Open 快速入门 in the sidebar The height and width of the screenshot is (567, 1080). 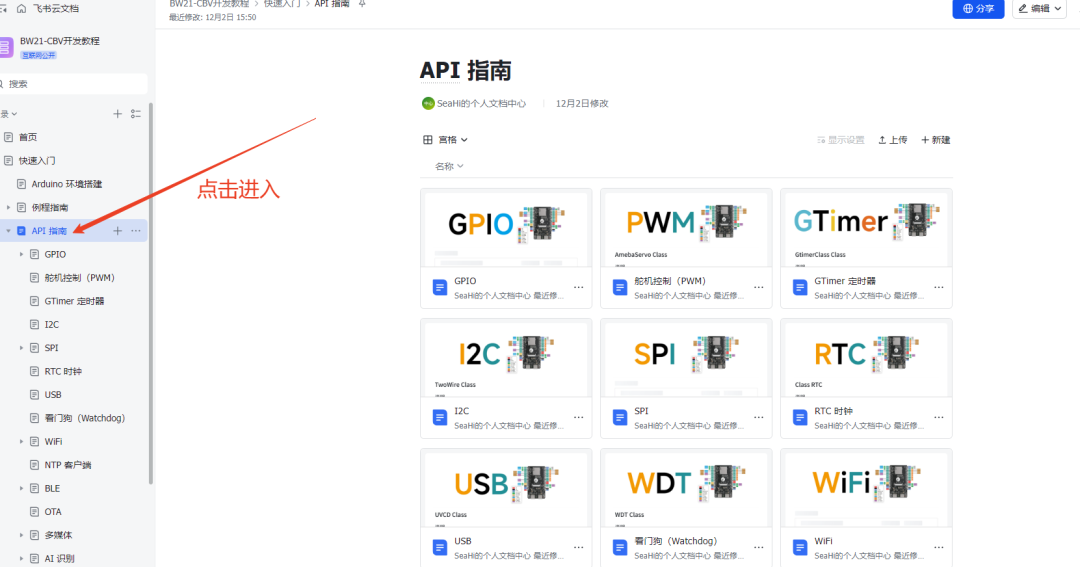click(x=37, y=161)
